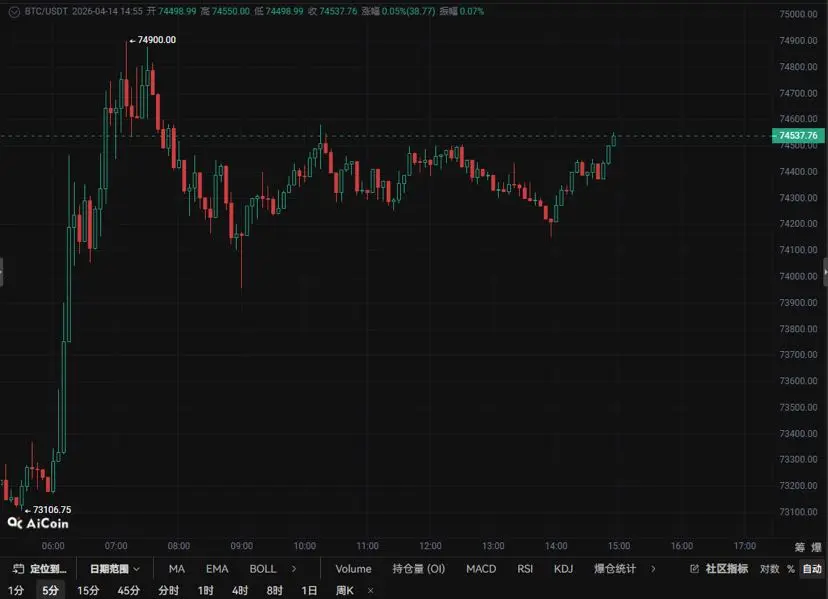Click the 17:00 time axis label
This screenshot has height=599, width=828.
tap(745, 546)
